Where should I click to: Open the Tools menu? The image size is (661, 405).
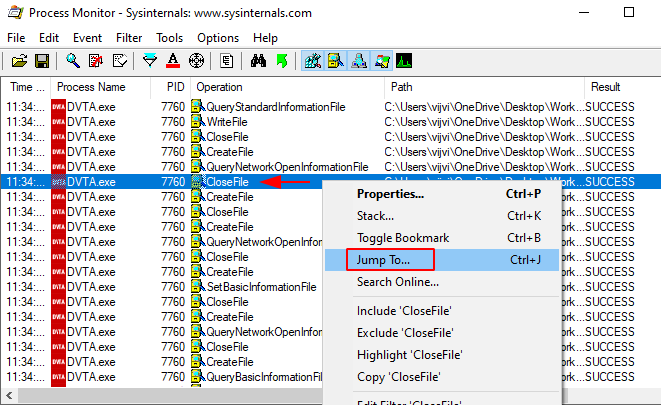pyautogui.click(x=169, y=38)
